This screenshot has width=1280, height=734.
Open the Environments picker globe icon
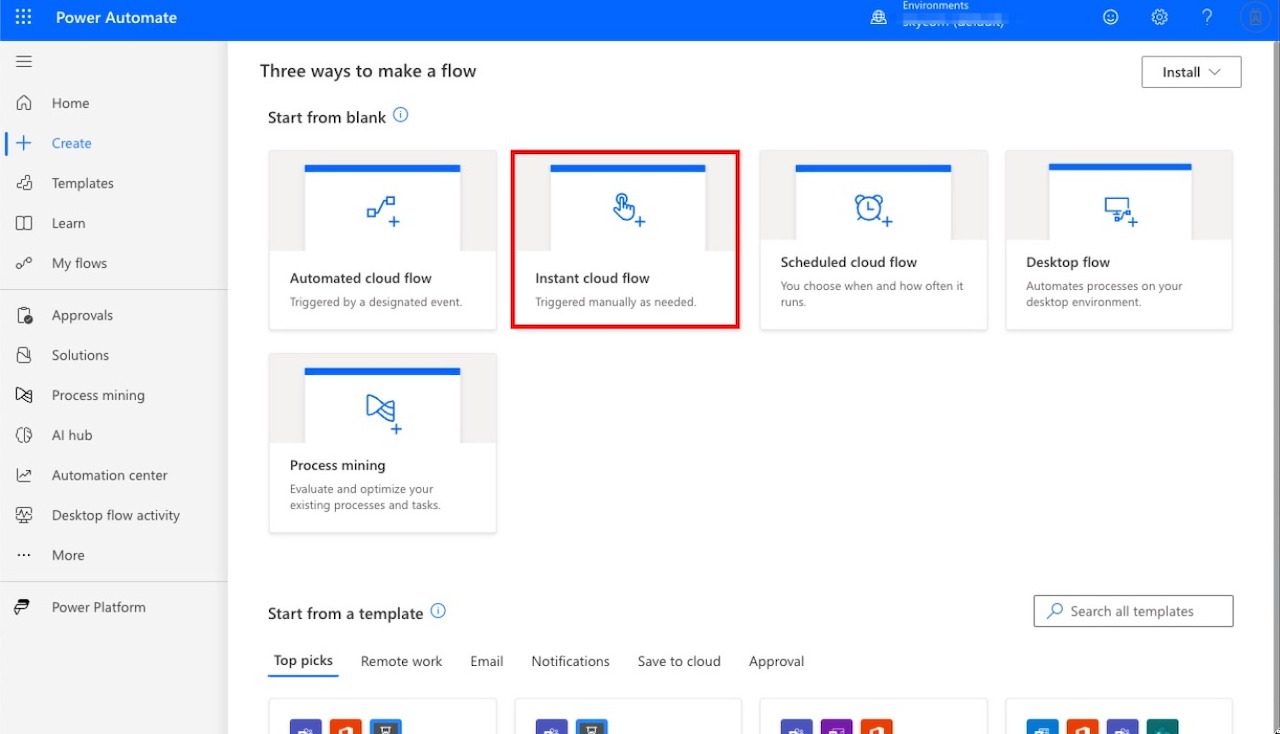click(x=878, y=17)
